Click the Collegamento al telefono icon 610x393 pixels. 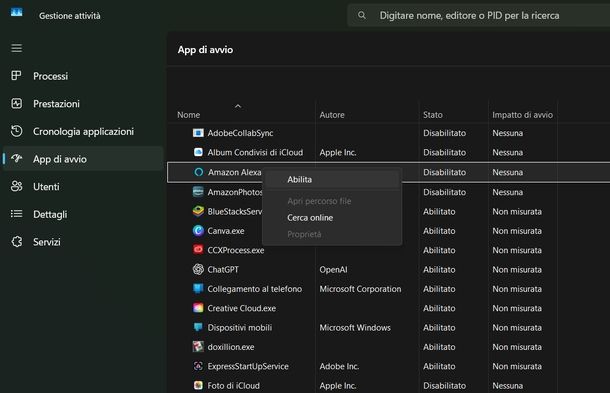pos(198,289)
